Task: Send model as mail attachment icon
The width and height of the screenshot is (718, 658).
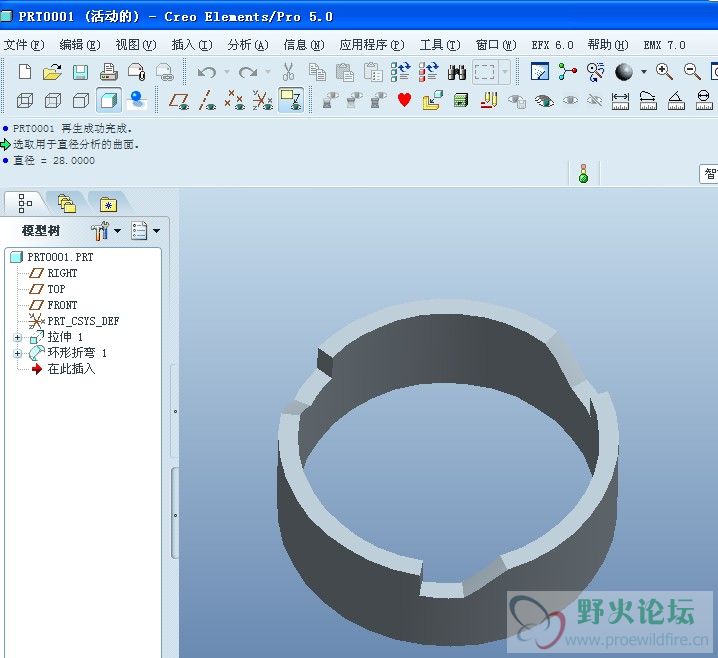Action: point(136,72)
